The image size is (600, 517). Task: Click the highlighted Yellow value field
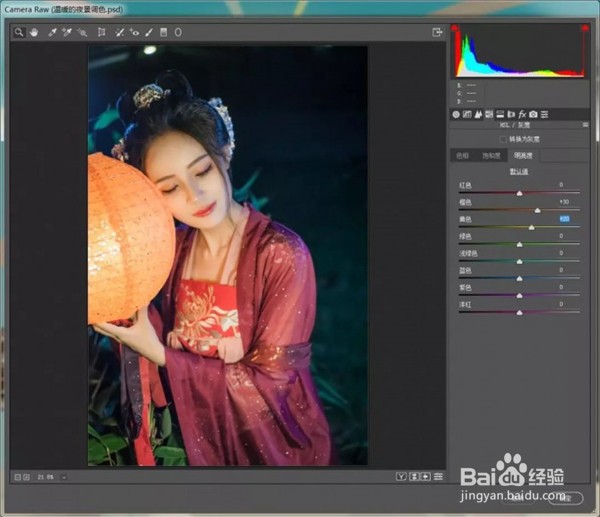pyautogui.click(x=564, y=219)
